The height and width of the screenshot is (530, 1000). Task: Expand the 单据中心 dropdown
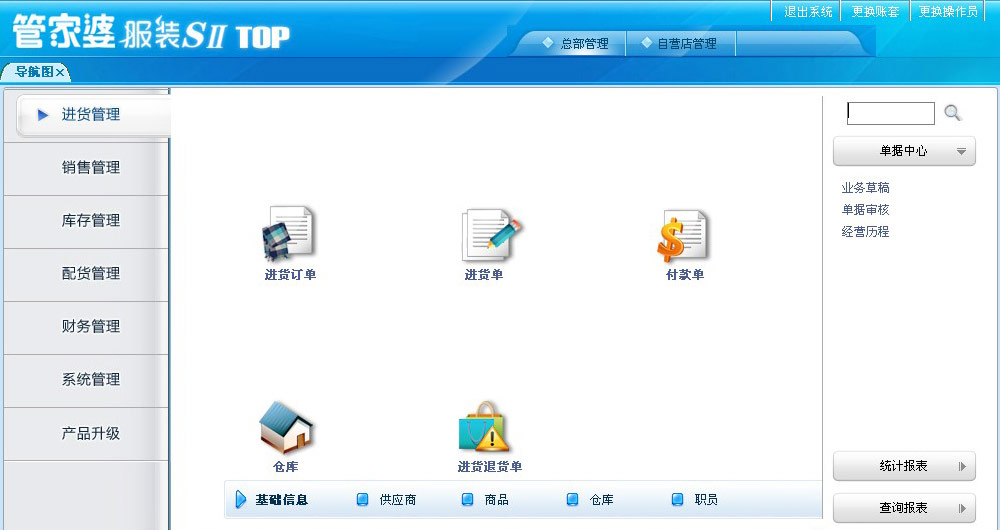904,151
